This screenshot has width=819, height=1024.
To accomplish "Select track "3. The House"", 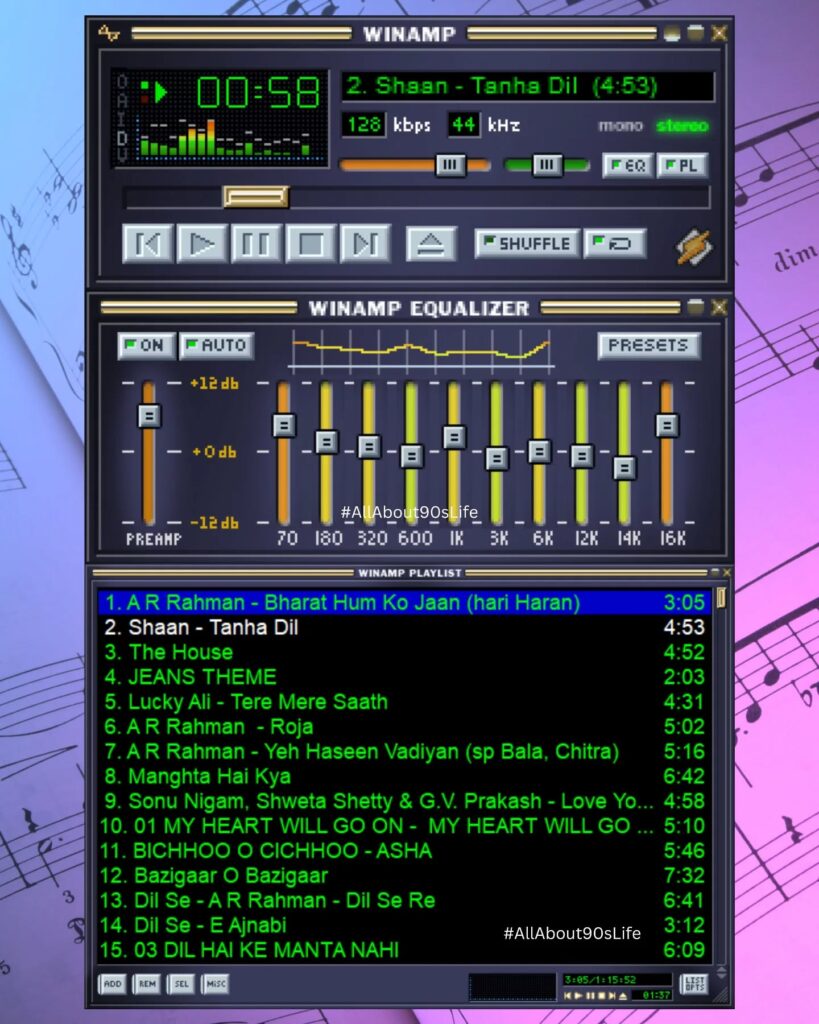I will (404, 652).
